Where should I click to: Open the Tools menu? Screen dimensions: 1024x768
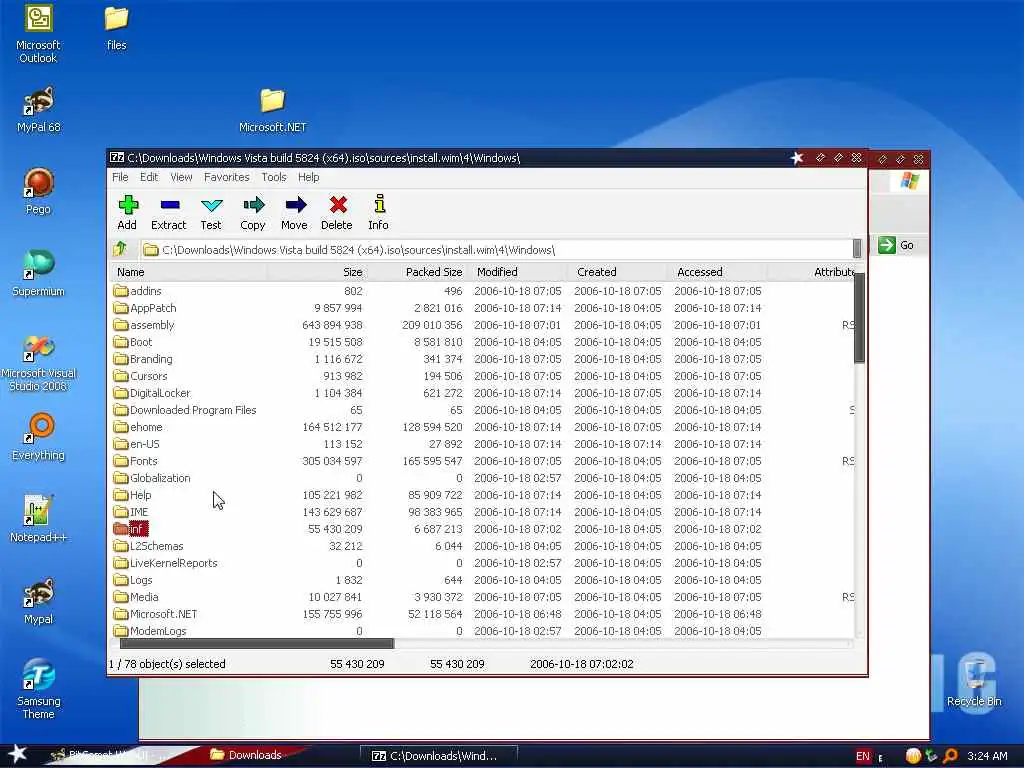pyautogui.click(x=274, y=177)
